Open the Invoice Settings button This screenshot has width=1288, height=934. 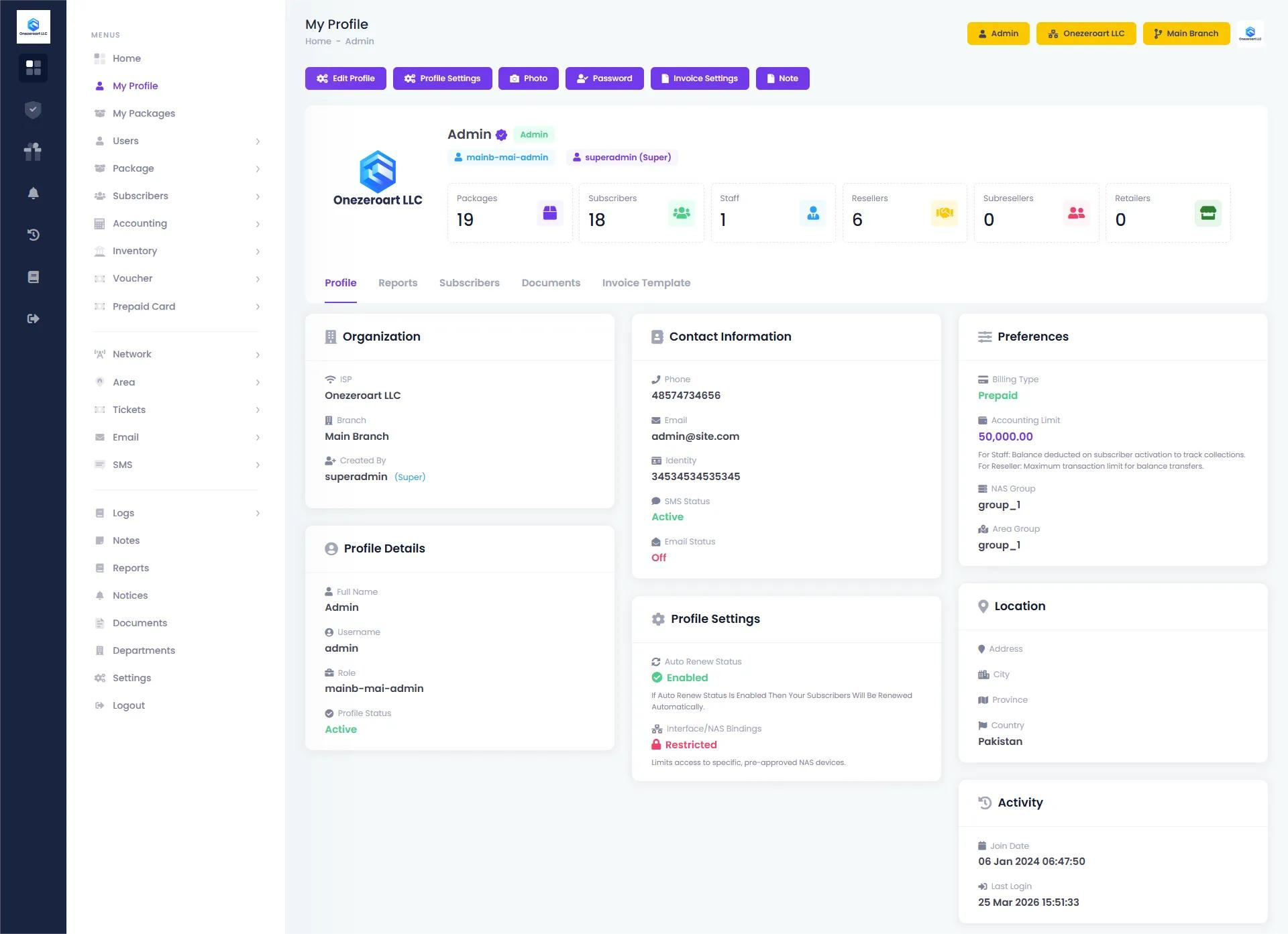(x=699, y=78)
